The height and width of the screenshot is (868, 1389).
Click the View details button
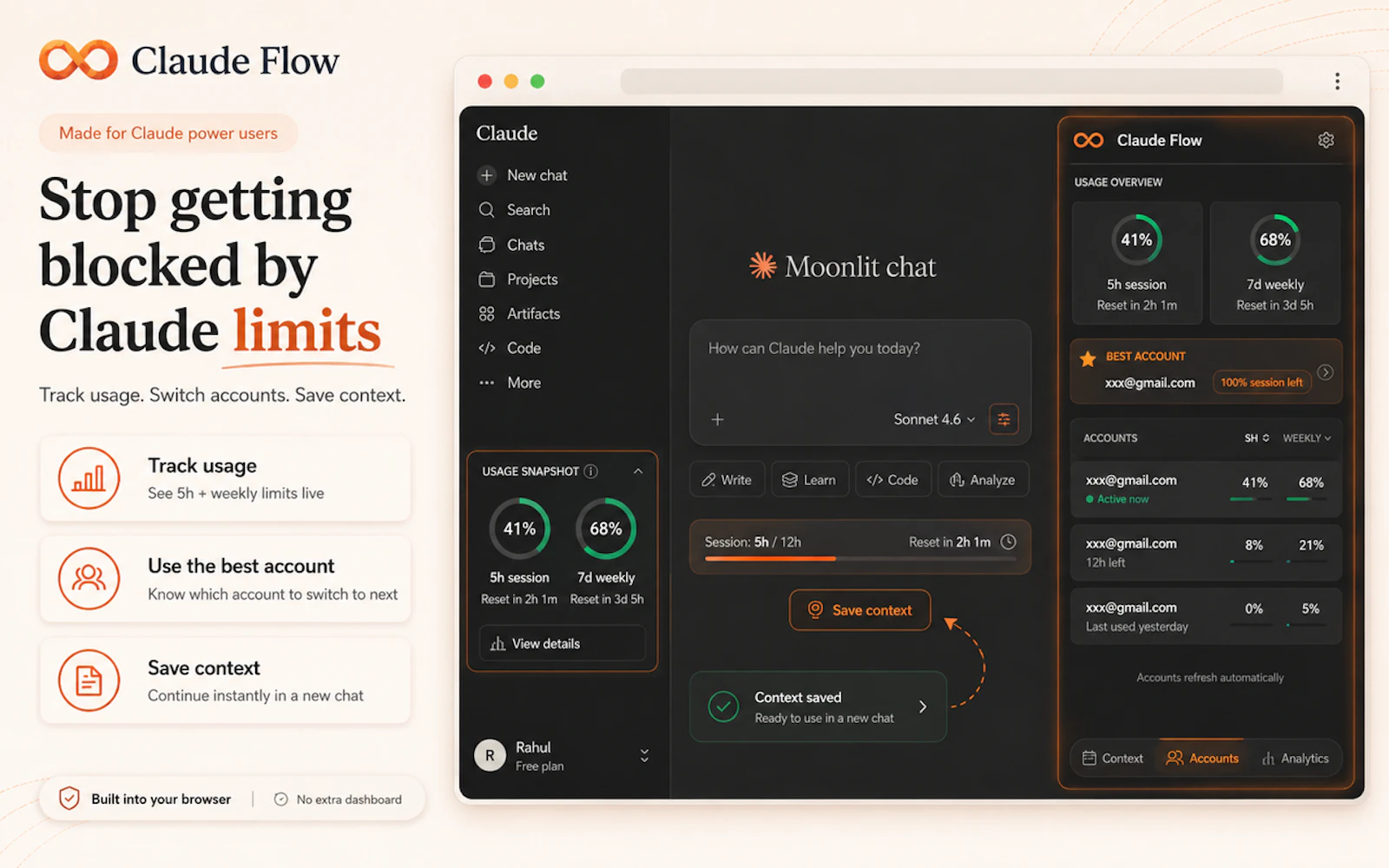click(x=562, y=643)
